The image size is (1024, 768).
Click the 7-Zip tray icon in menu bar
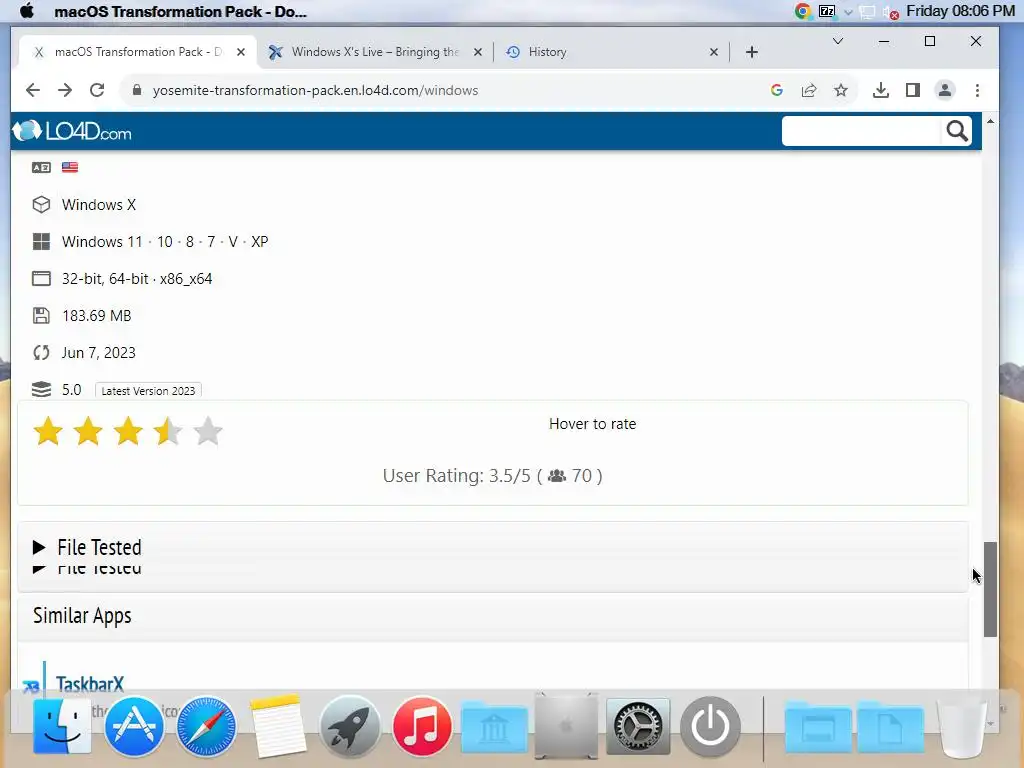tap(827, 11)
